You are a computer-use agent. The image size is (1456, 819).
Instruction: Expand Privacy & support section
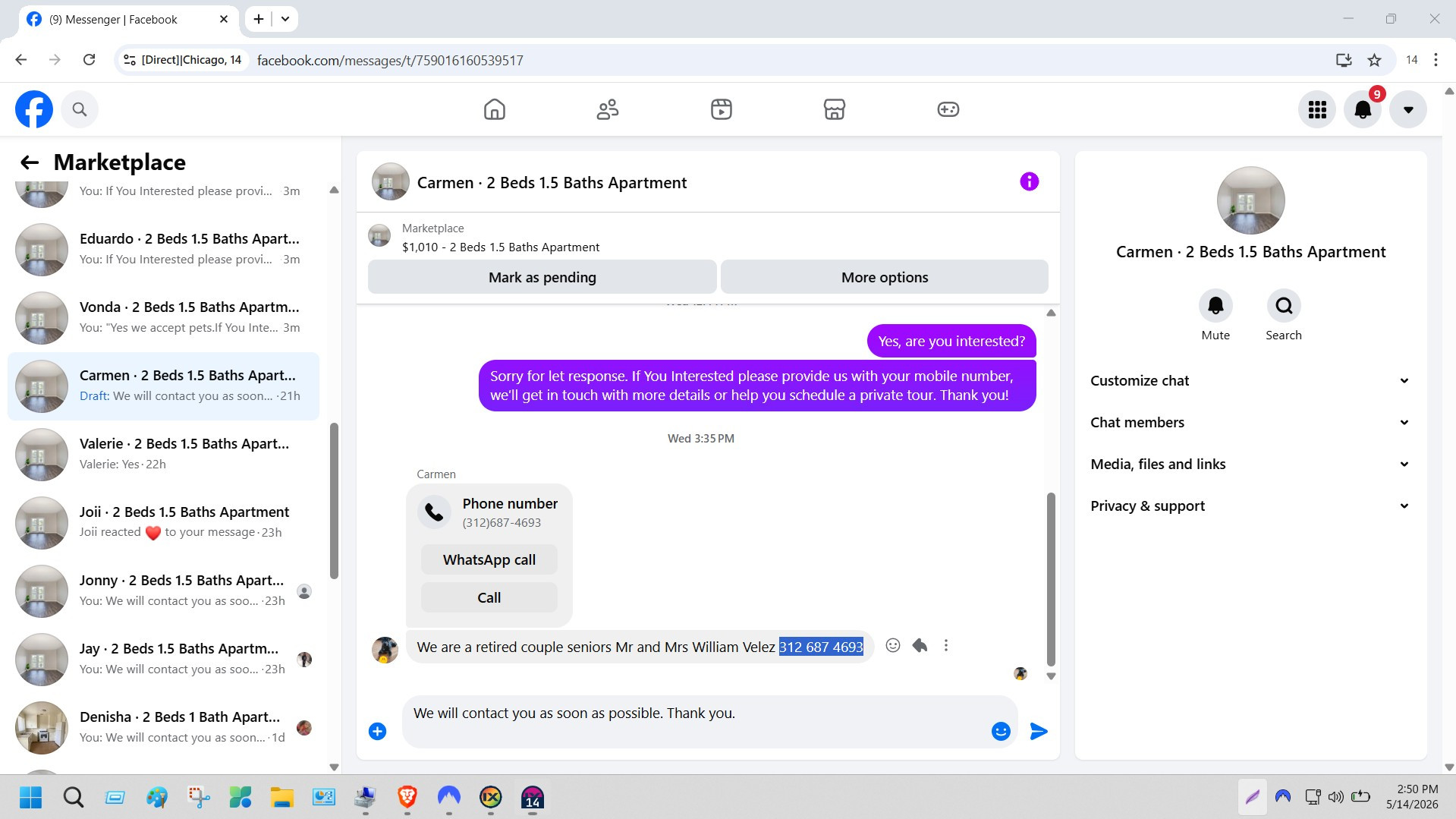1250,506
